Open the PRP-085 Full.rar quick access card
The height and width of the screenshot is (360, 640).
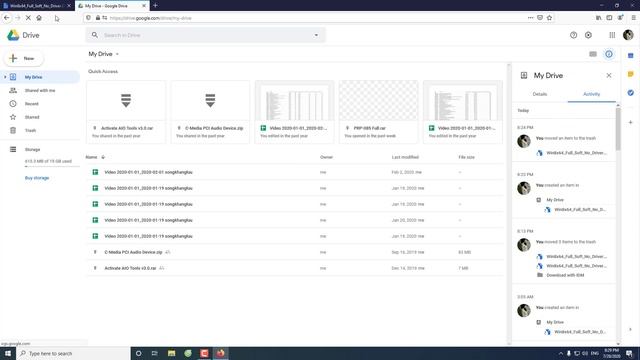(x=378, y=112)
